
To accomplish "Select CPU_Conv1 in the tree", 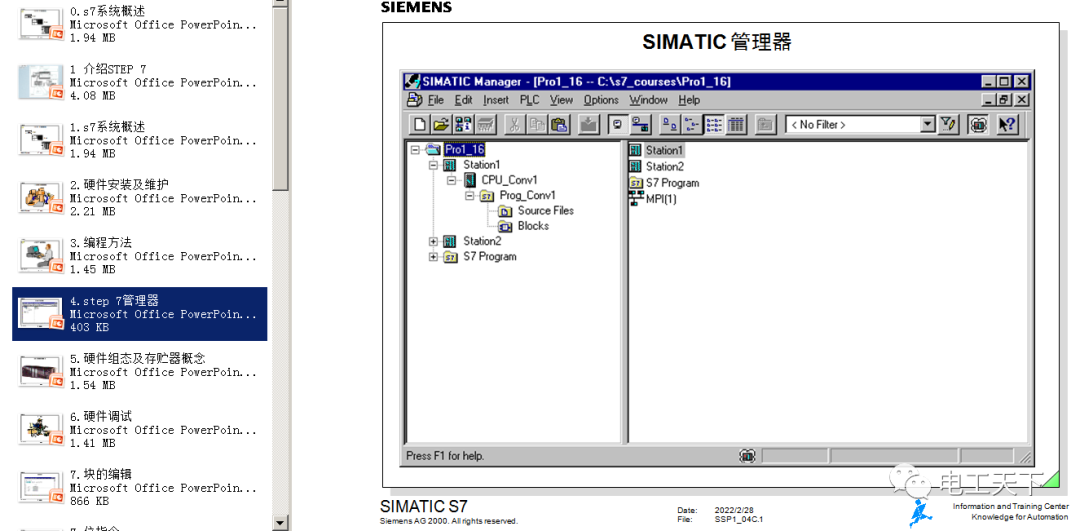I will (x=509, y=180).
